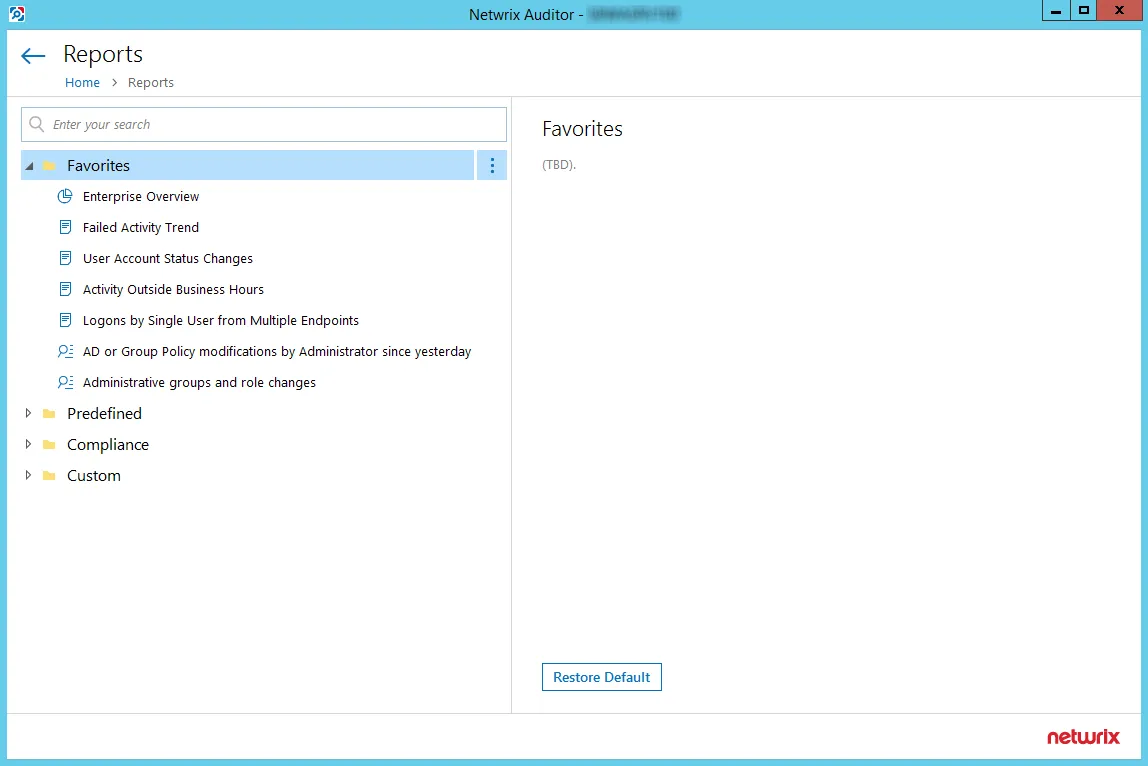Click the User Account Status Changes report icon
This screenshot has width=1148, height=766.
[65, 258]
